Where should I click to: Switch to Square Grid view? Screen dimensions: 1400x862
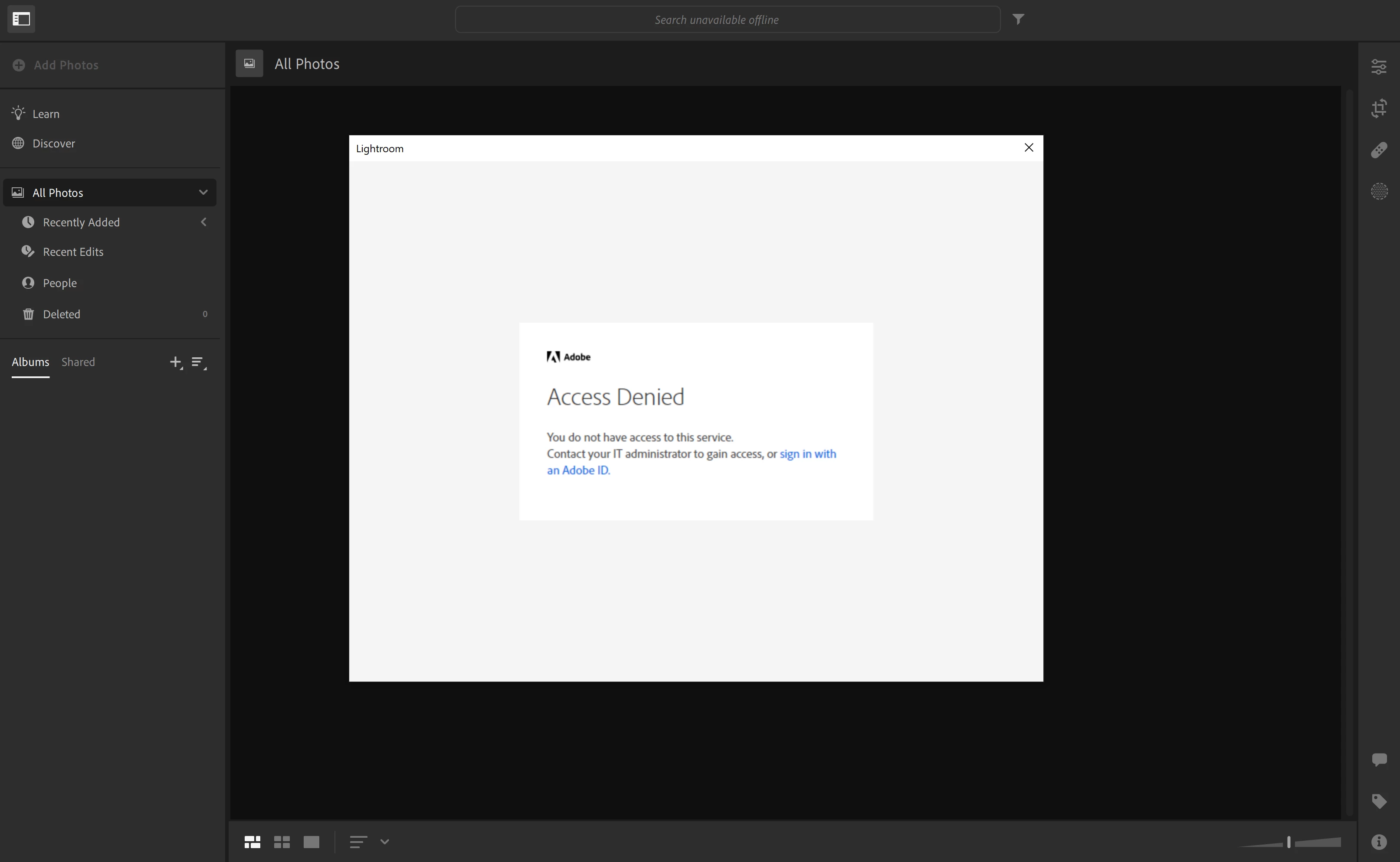(x=282, y=842)
